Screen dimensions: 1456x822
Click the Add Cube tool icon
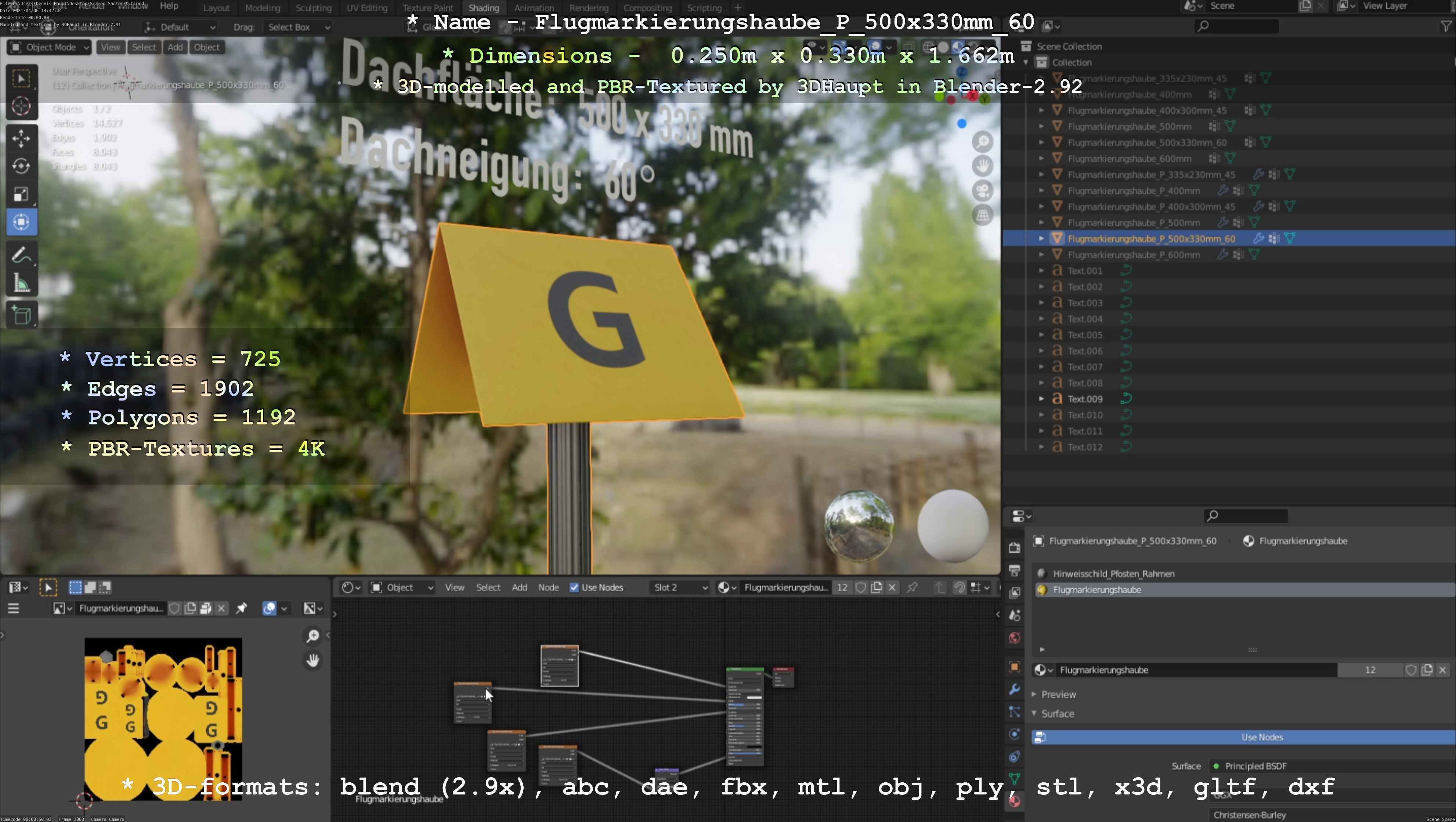click(21, 315)
